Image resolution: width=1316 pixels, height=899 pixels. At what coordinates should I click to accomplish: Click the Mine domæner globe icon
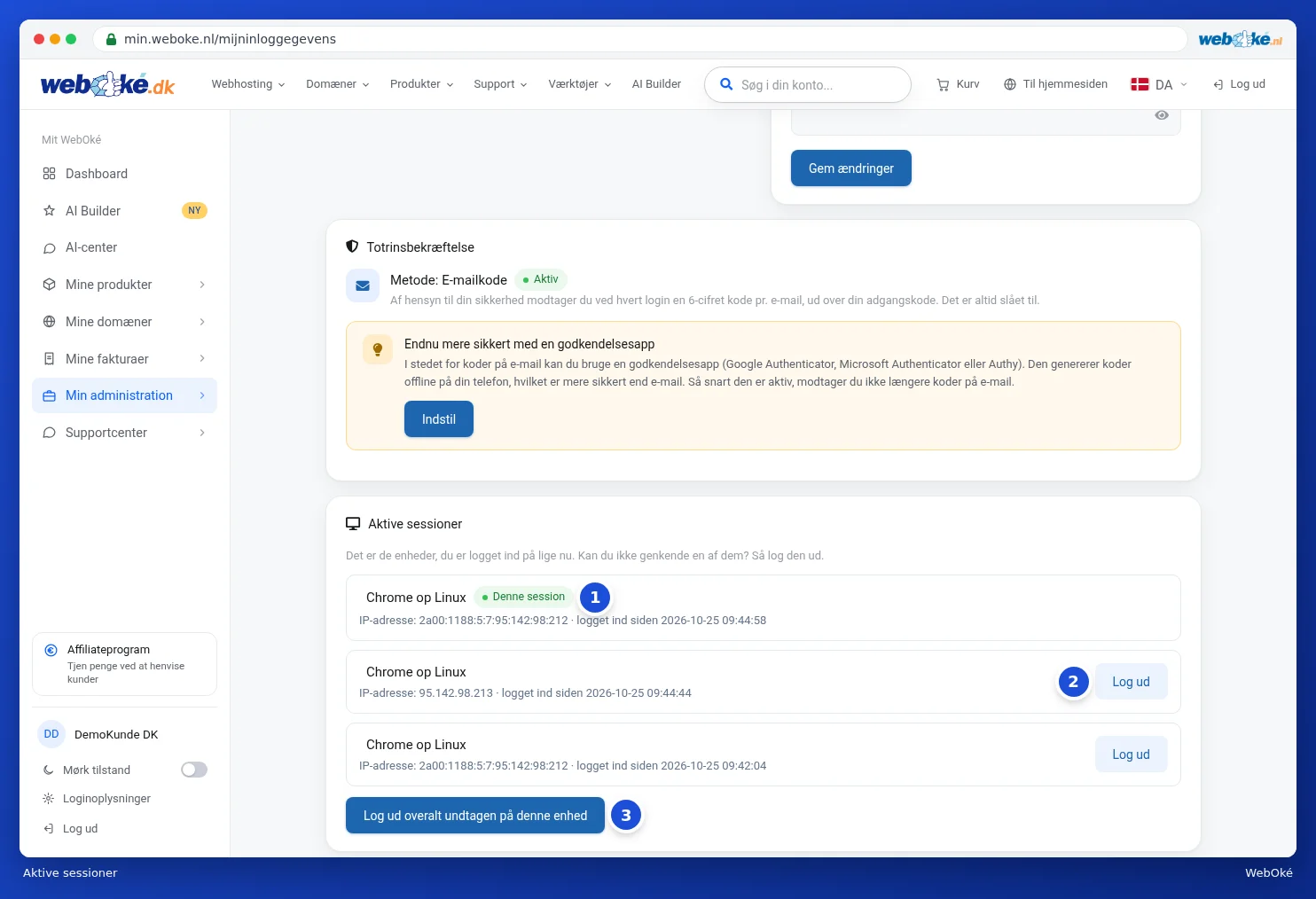[x=50, y=322]
